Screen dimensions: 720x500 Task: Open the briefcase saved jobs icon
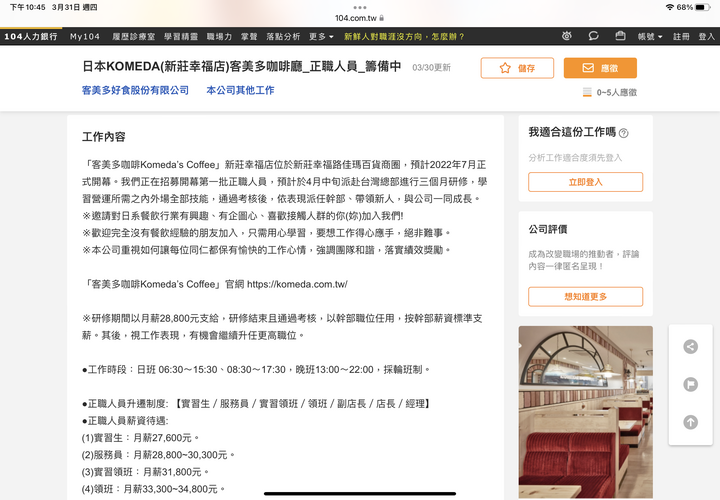click(620, 36)
